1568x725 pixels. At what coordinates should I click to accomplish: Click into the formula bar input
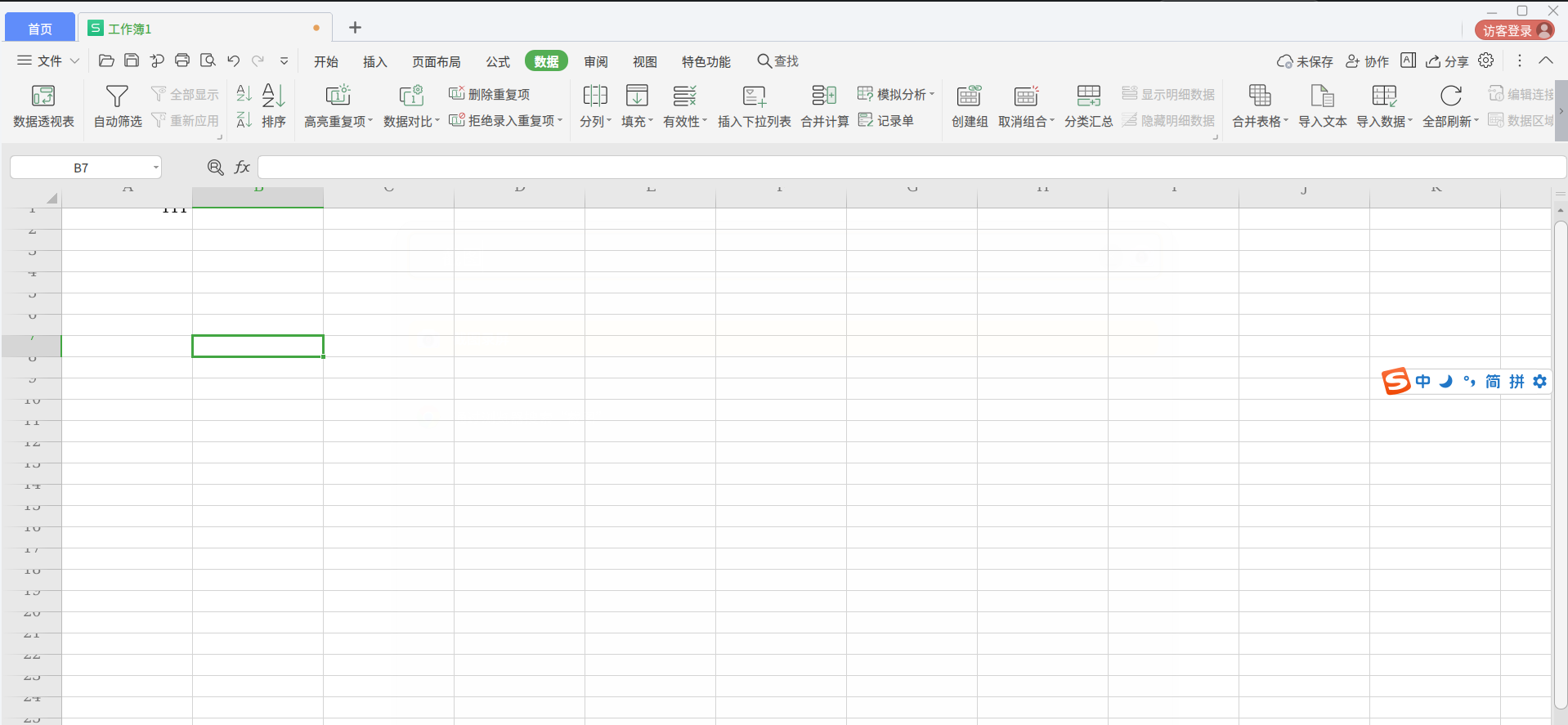pos(912,168)
